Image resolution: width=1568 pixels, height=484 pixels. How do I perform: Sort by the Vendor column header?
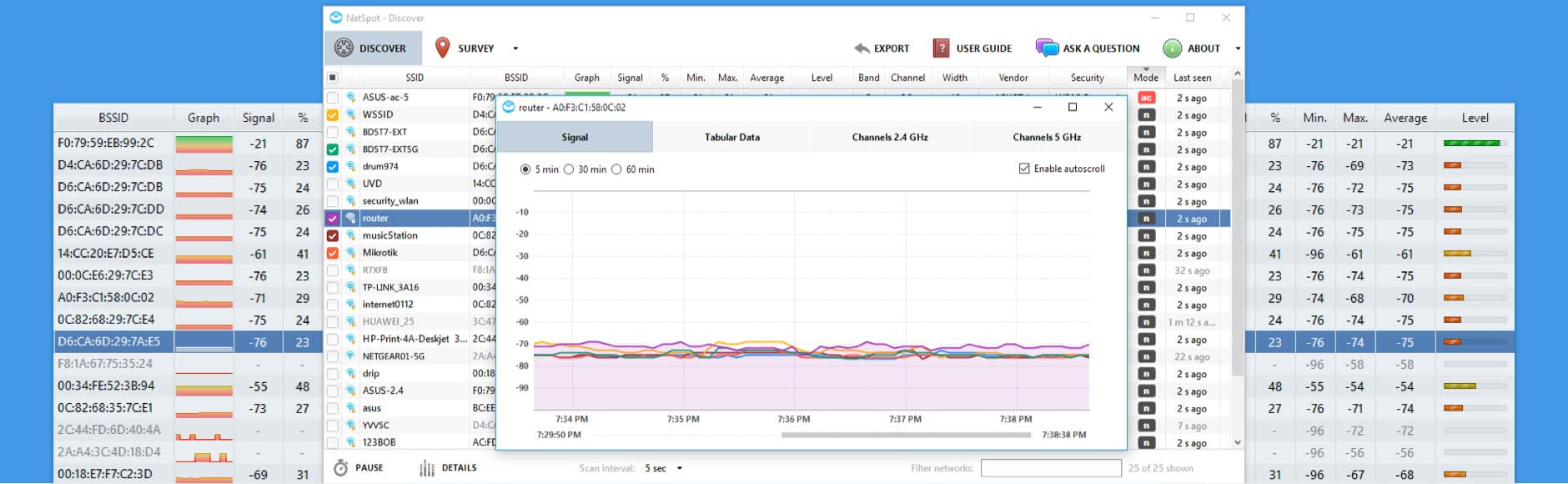[x=1013, y=78]
